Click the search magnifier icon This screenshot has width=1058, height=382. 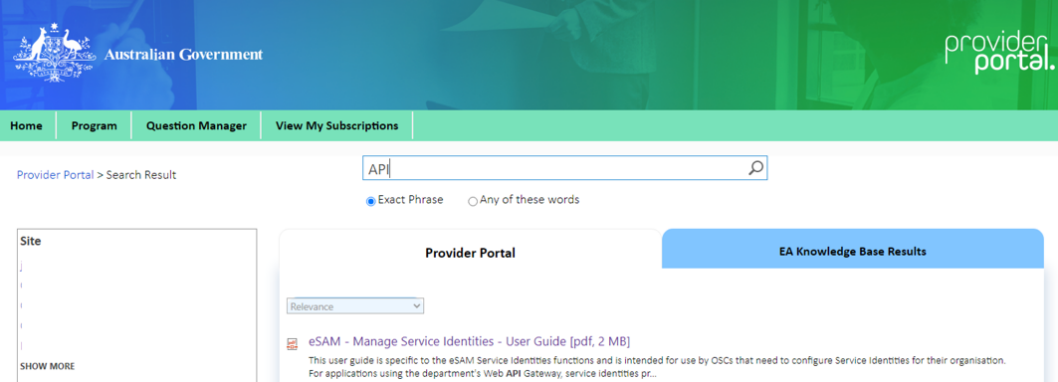point(756,168)
